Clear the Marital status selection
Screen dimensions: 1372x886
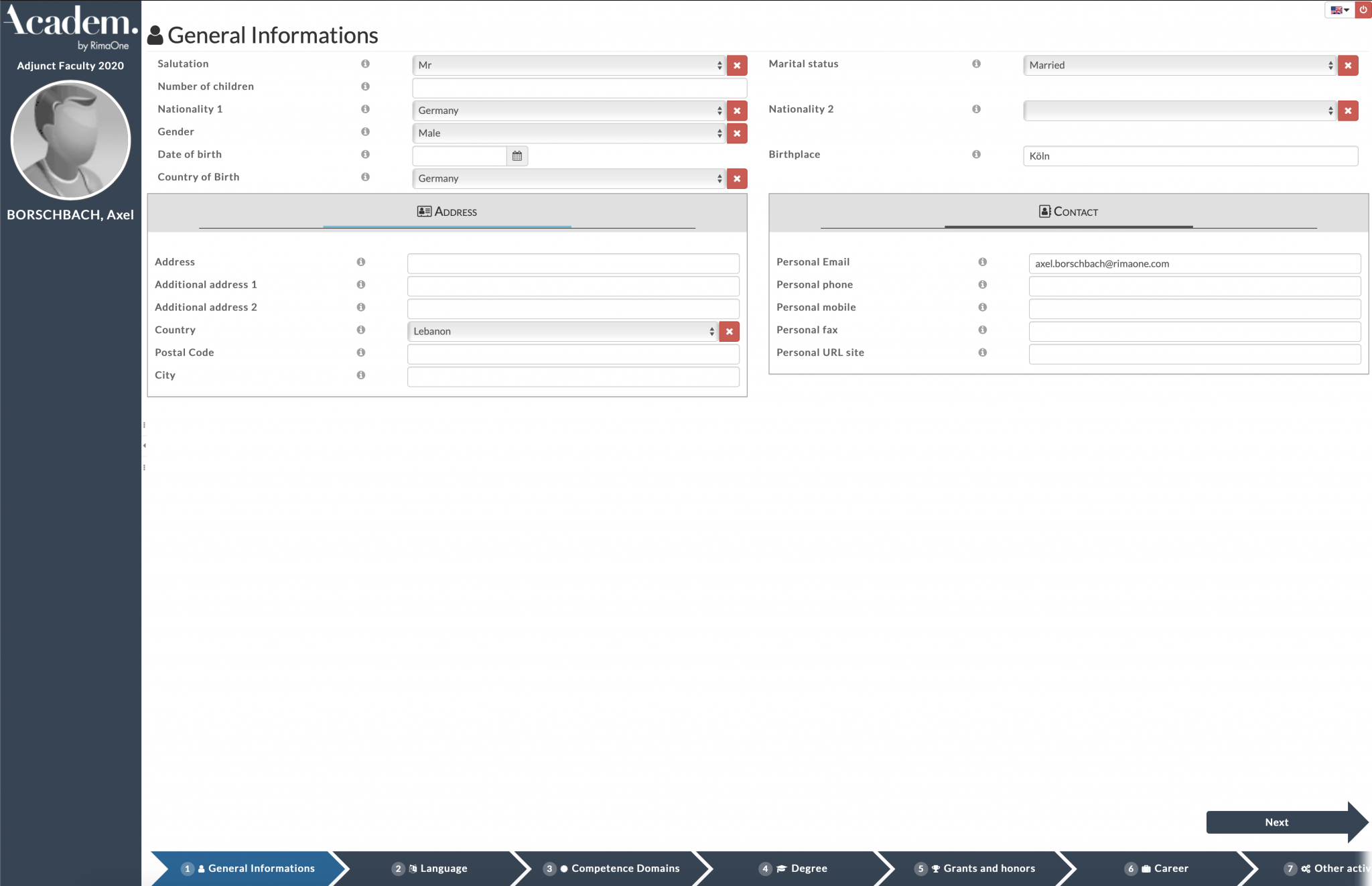1348,65
